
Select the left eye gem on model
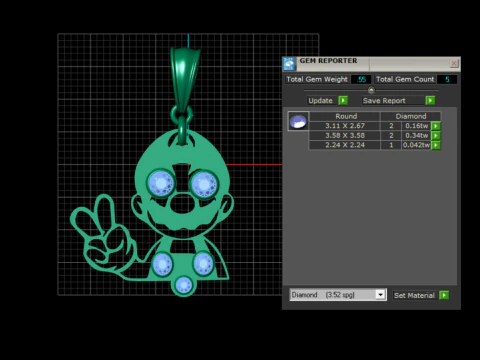[161, 184]
